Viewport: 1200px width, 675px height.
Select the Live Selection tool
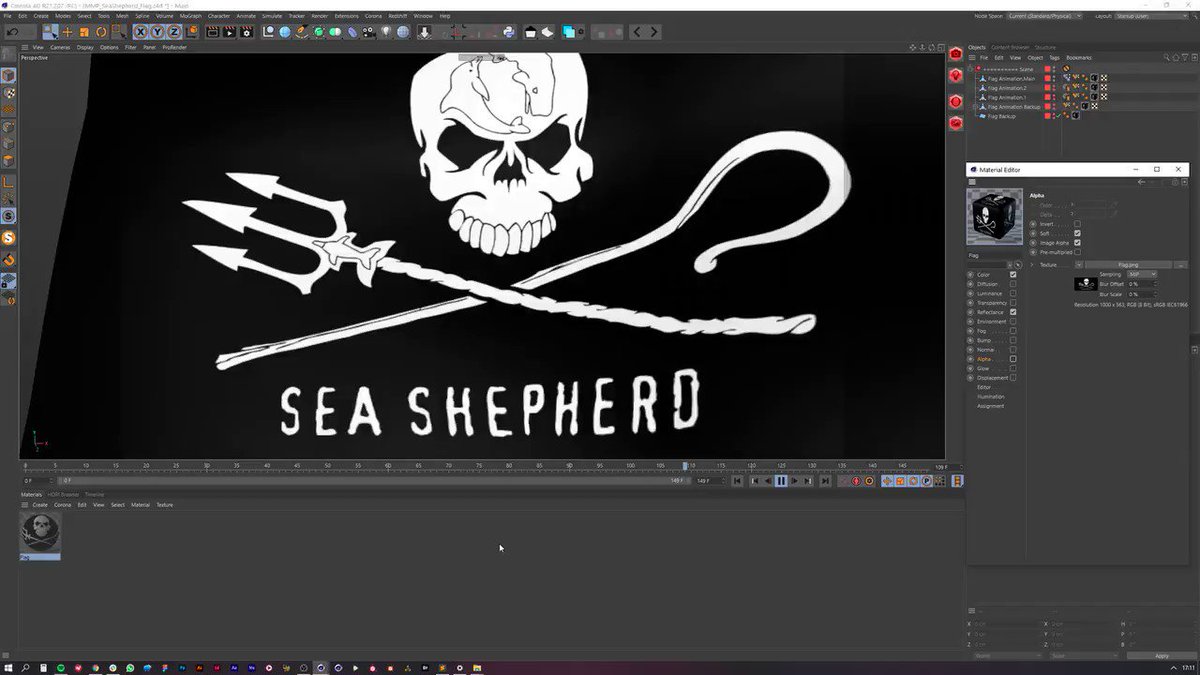(50, 32)
